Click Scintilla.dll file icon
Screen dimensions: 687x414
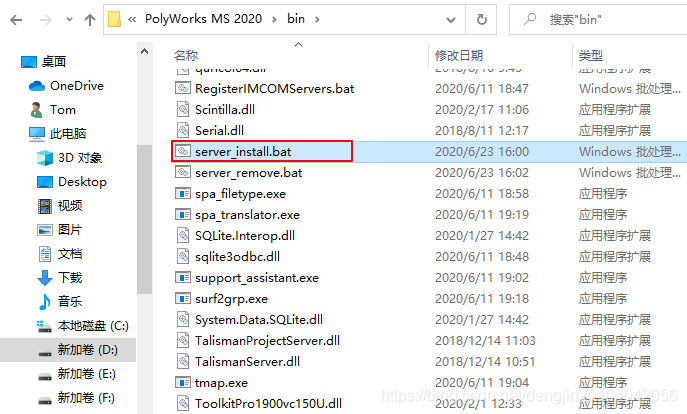(183, 109)
